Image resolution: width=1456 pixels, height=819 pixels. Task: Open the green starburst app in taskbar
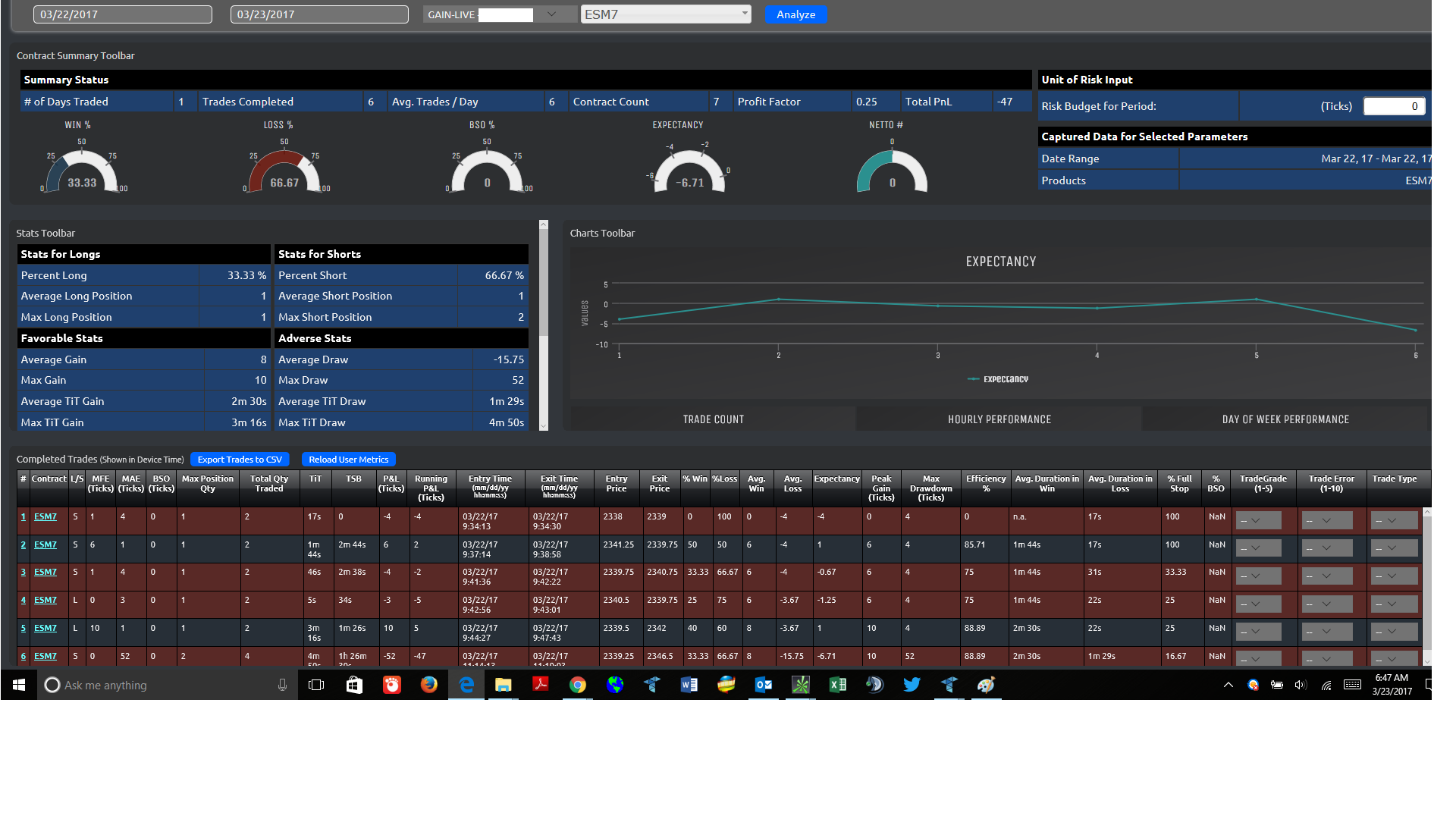click(800, 685)
